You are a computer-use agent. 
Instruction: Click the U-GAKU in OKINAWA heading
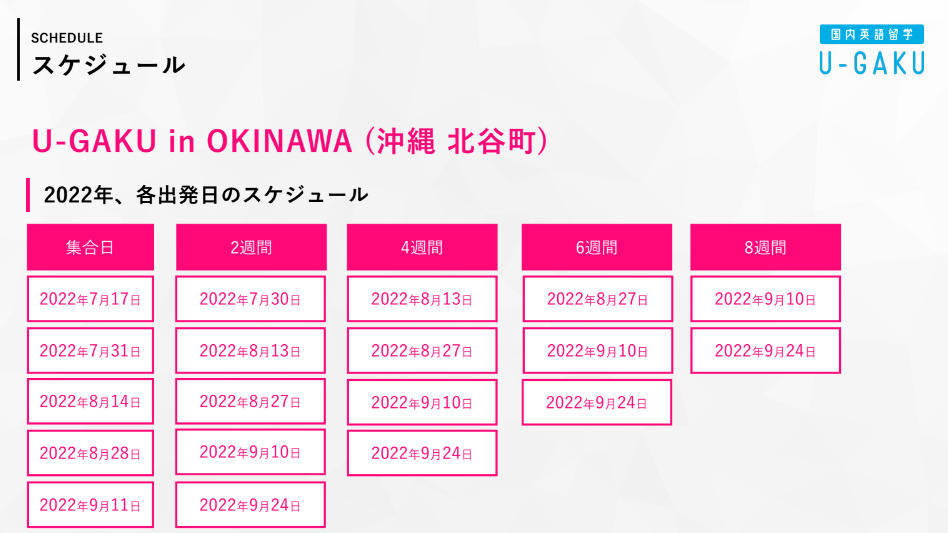click(290, 141)
